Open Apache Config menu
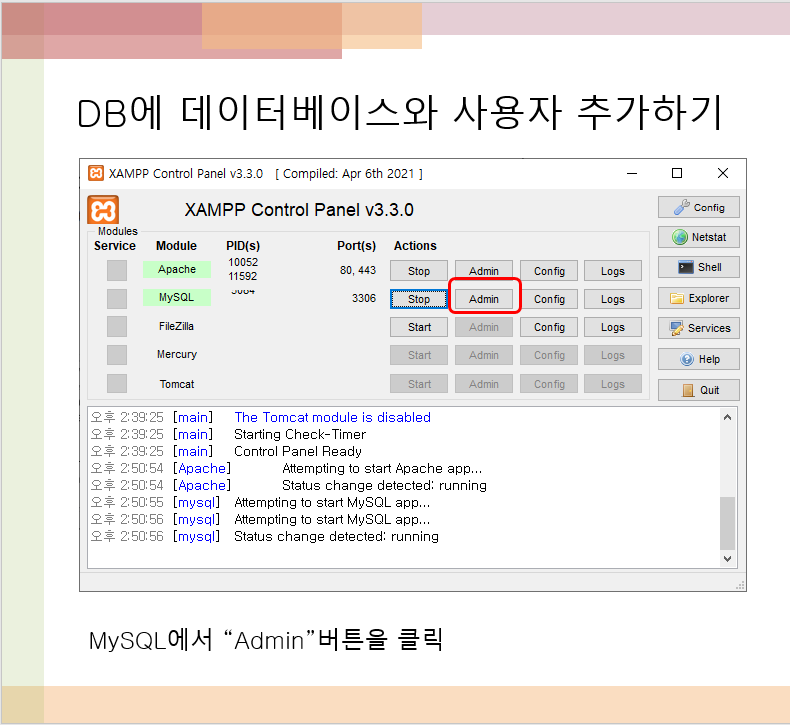The width and height of the screenshot is (790, 725). 549,271
